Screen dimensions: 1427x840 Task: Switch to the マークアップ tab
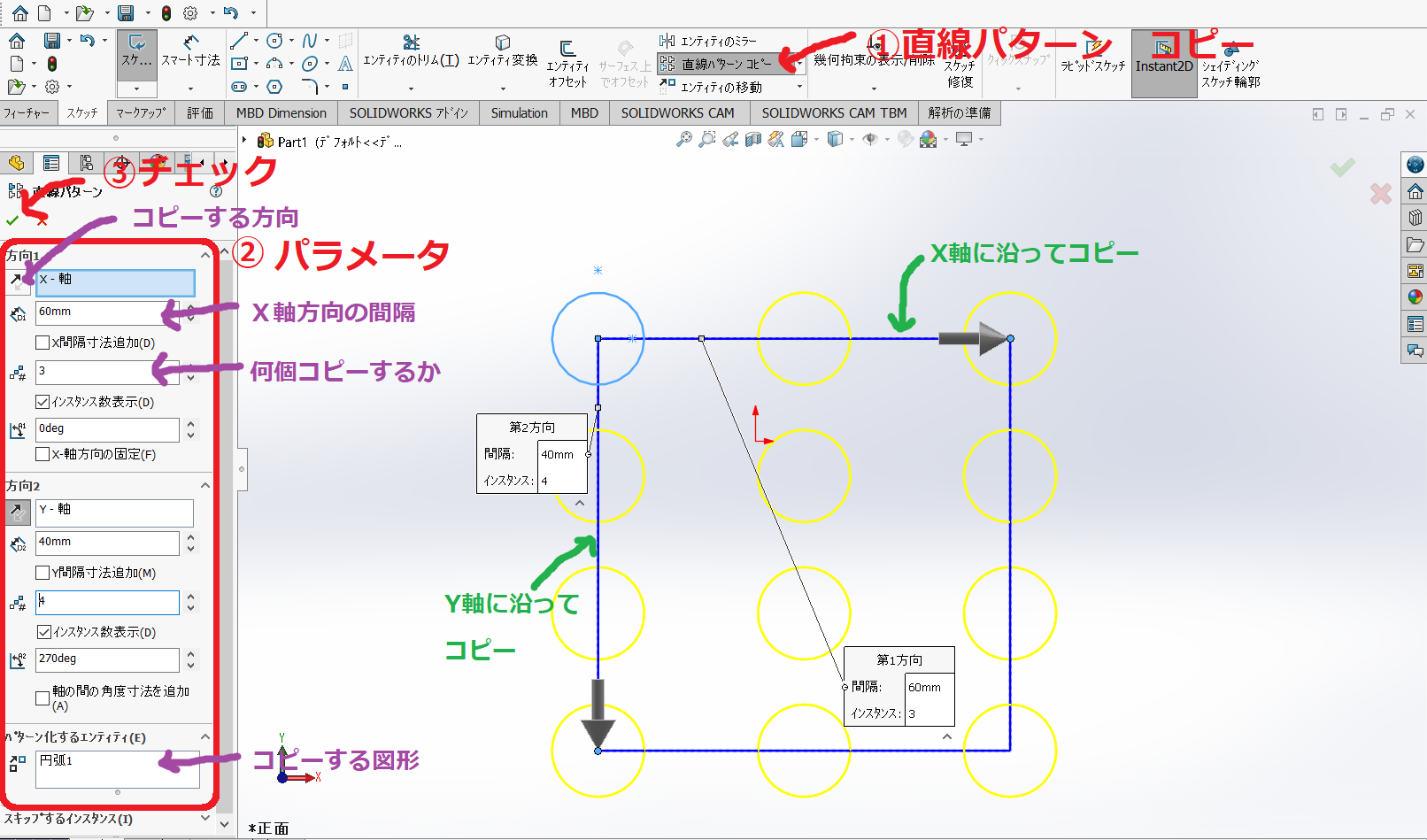pos(141,113)
